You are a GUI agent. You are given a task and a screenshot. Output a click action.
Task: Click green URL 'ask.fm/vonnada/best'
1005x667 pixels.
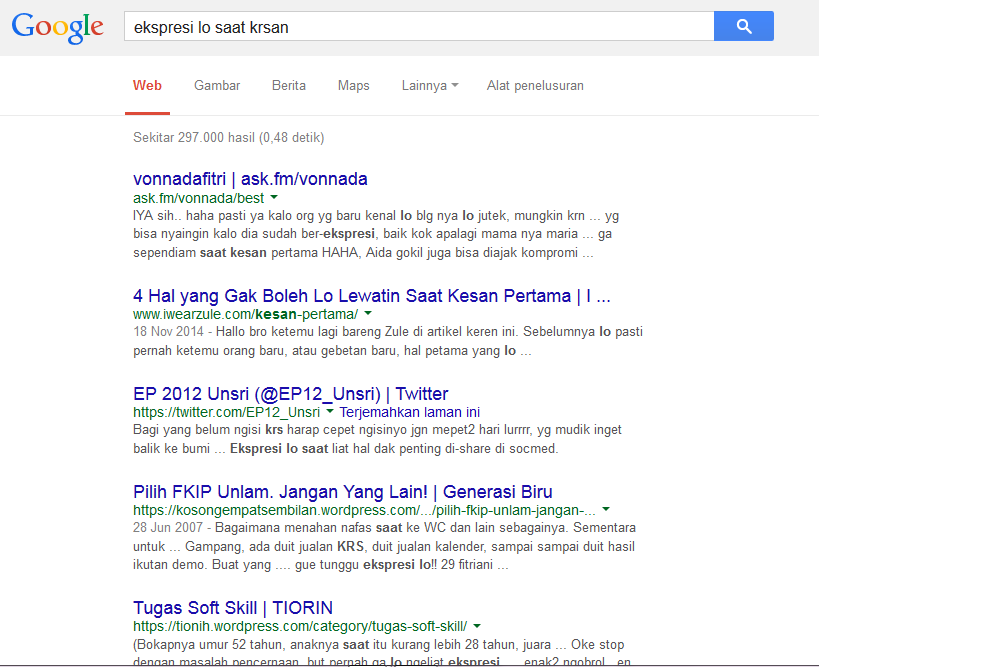point(199,198)
